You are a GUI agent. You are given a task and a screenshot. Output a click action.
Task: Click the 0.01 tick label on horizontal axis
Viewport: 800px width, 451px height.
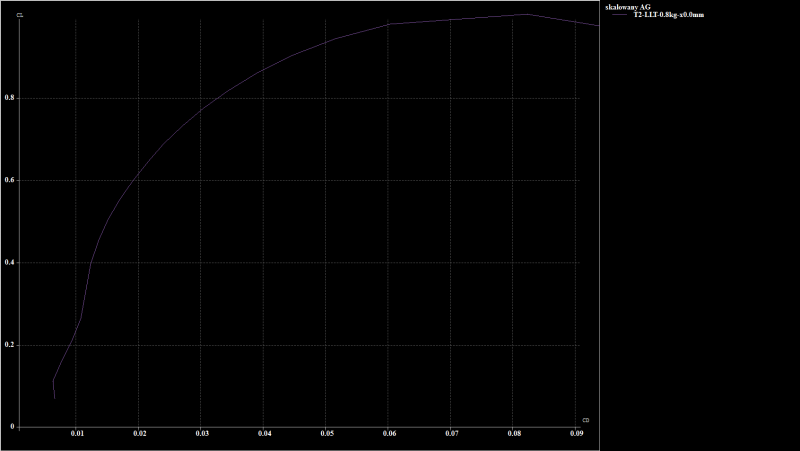coord(77,434)
